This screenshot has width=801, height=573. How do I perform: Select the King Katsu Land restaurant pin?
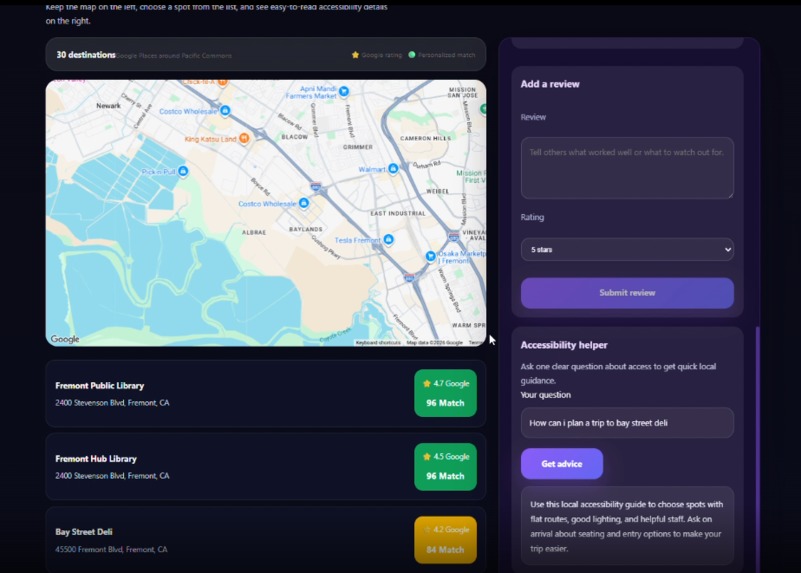[244, 138]
